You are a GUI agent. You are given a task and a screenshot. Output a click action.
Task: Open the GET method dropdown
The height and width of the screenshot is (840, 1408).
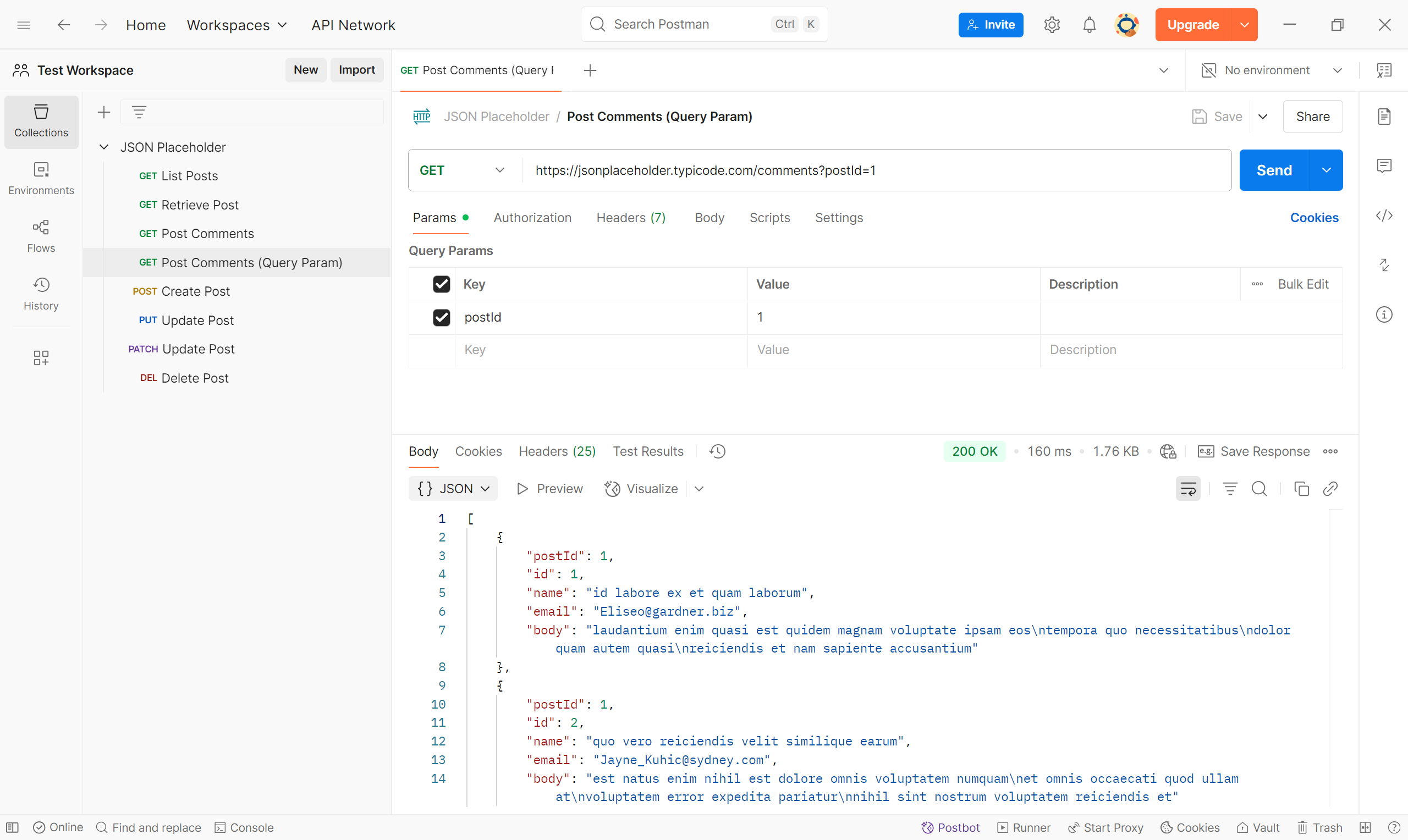(x=462, y=170)
